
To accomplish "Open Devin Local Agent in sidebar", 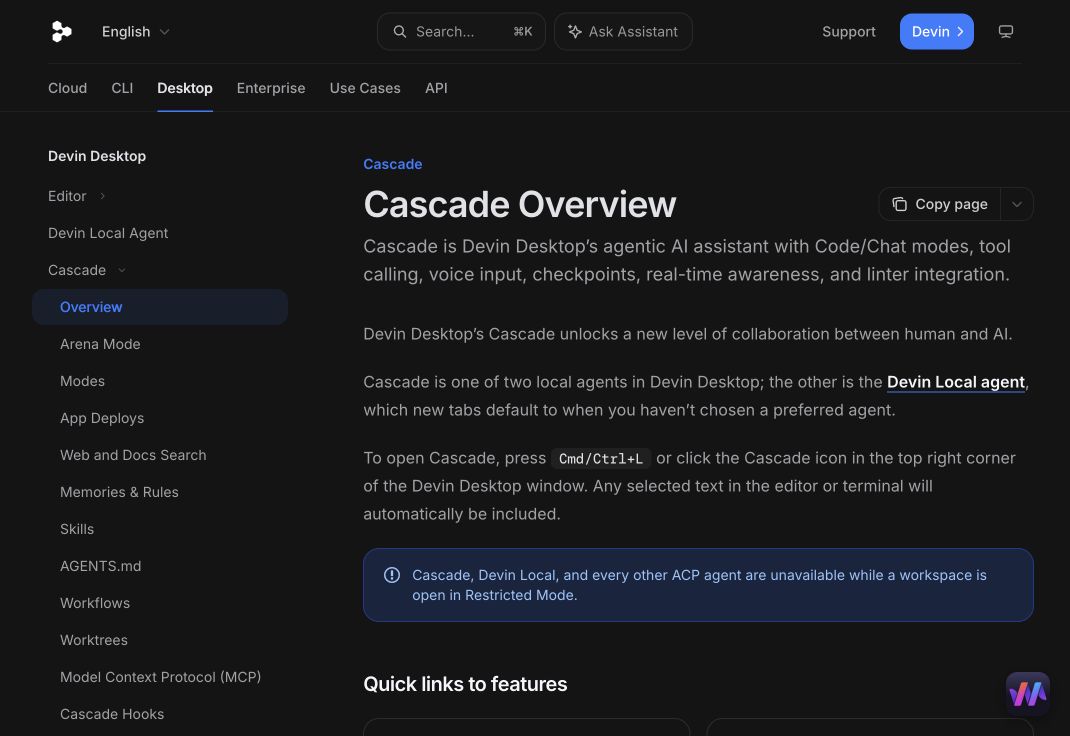I will coord(108,233).
